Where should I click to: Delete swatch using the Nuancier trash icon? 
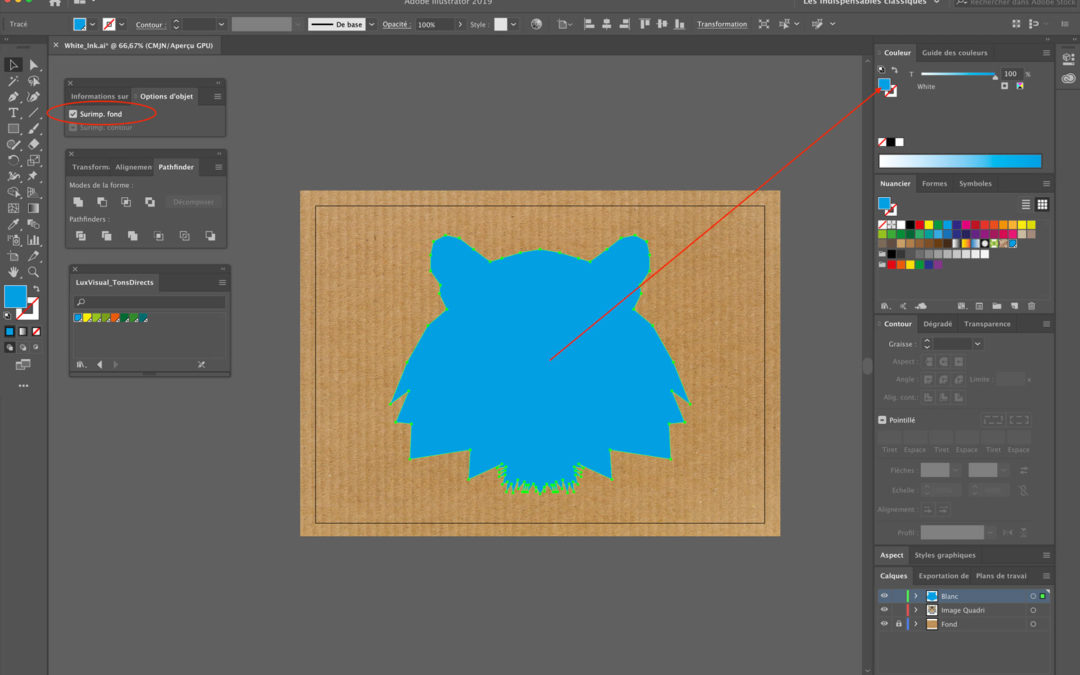(1031, 306)
